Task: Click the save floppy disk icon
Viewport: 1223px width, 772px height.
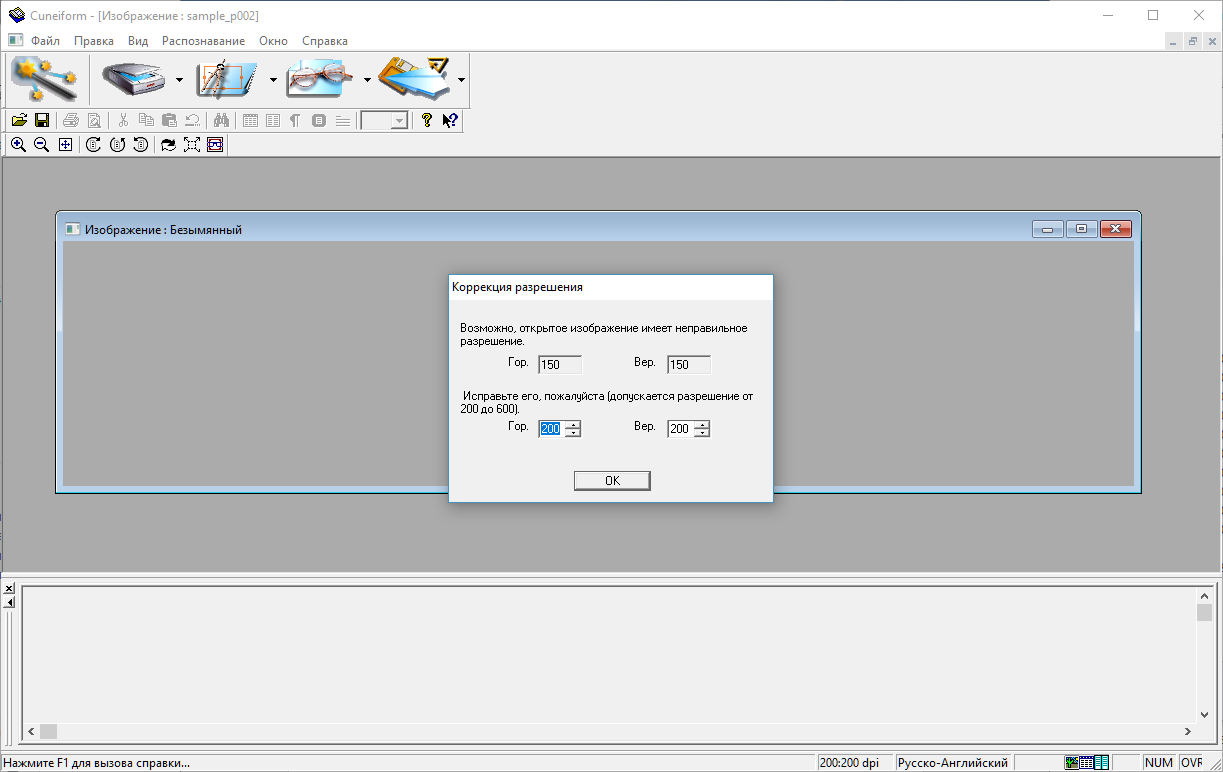Action: (x=42, y=120)
